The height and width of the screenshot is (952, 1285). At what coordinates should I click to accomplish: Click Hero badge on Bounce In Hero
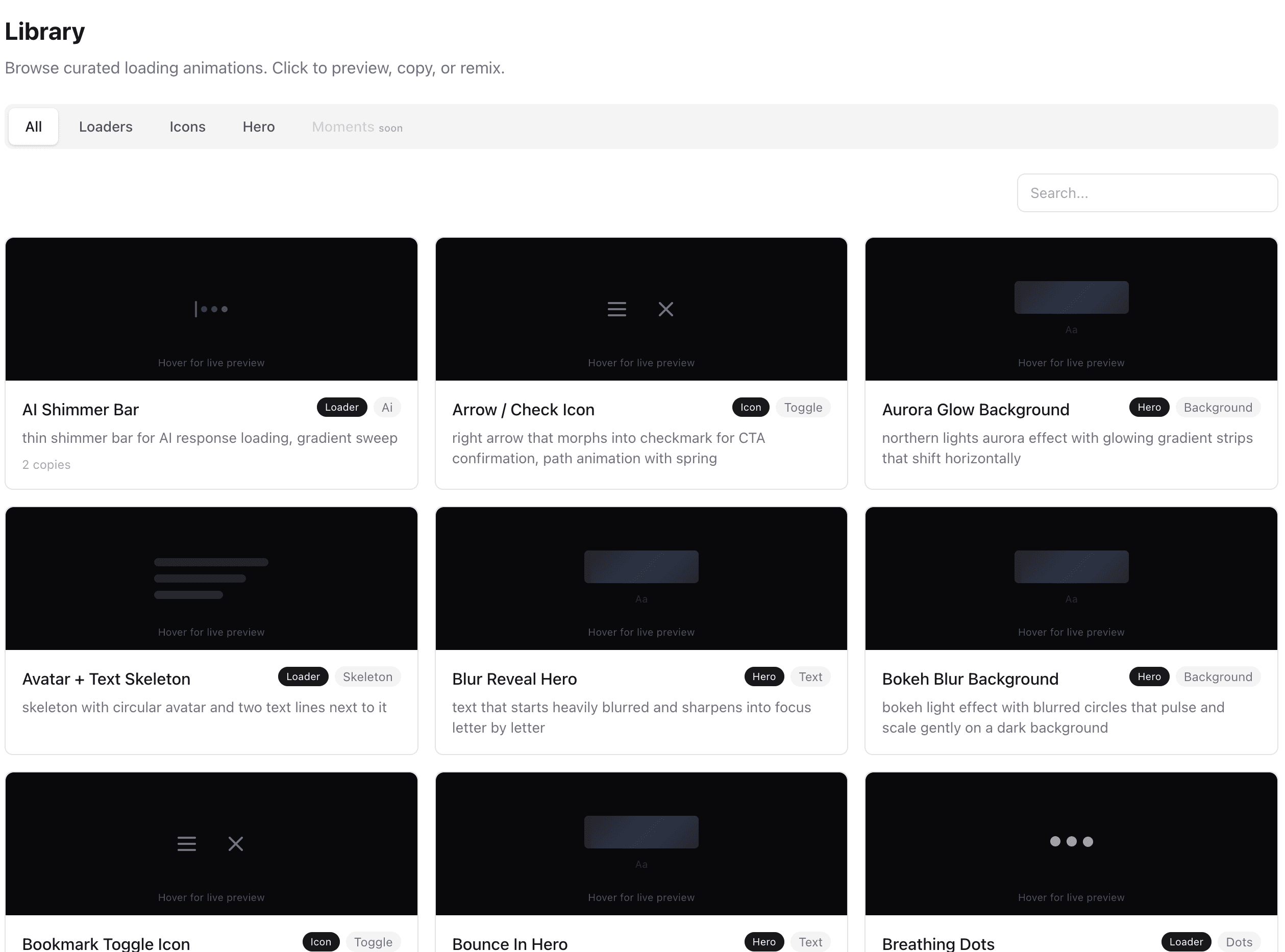(764, 942)
